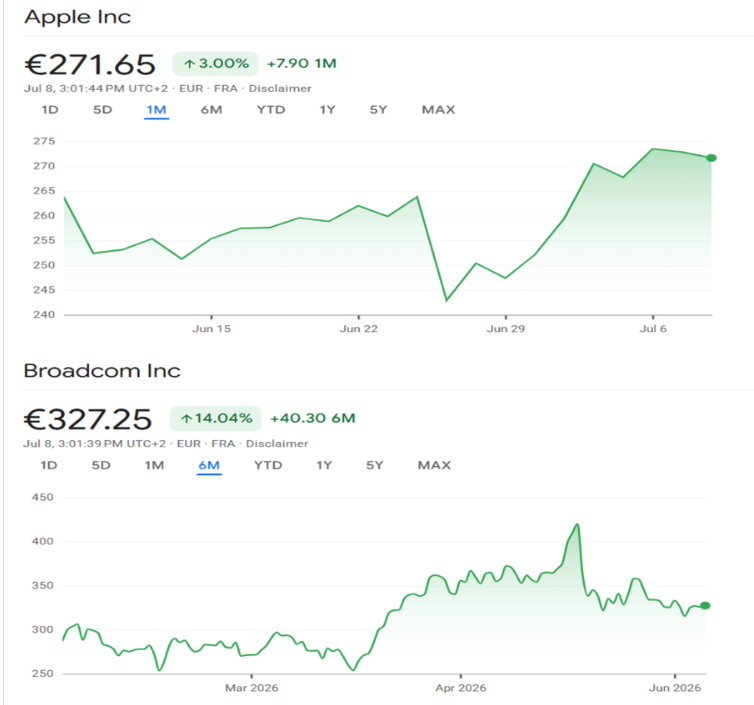The image size is (754, 705).
Task: Show Broadcom chart for 5Y range
Action: pyautogui.click(x=374, y=465)
